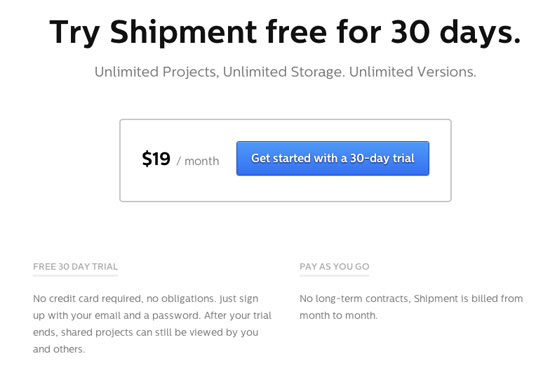Click the word free in the headline
This screenshot has height=368, width=550.
tap(296, 33)
